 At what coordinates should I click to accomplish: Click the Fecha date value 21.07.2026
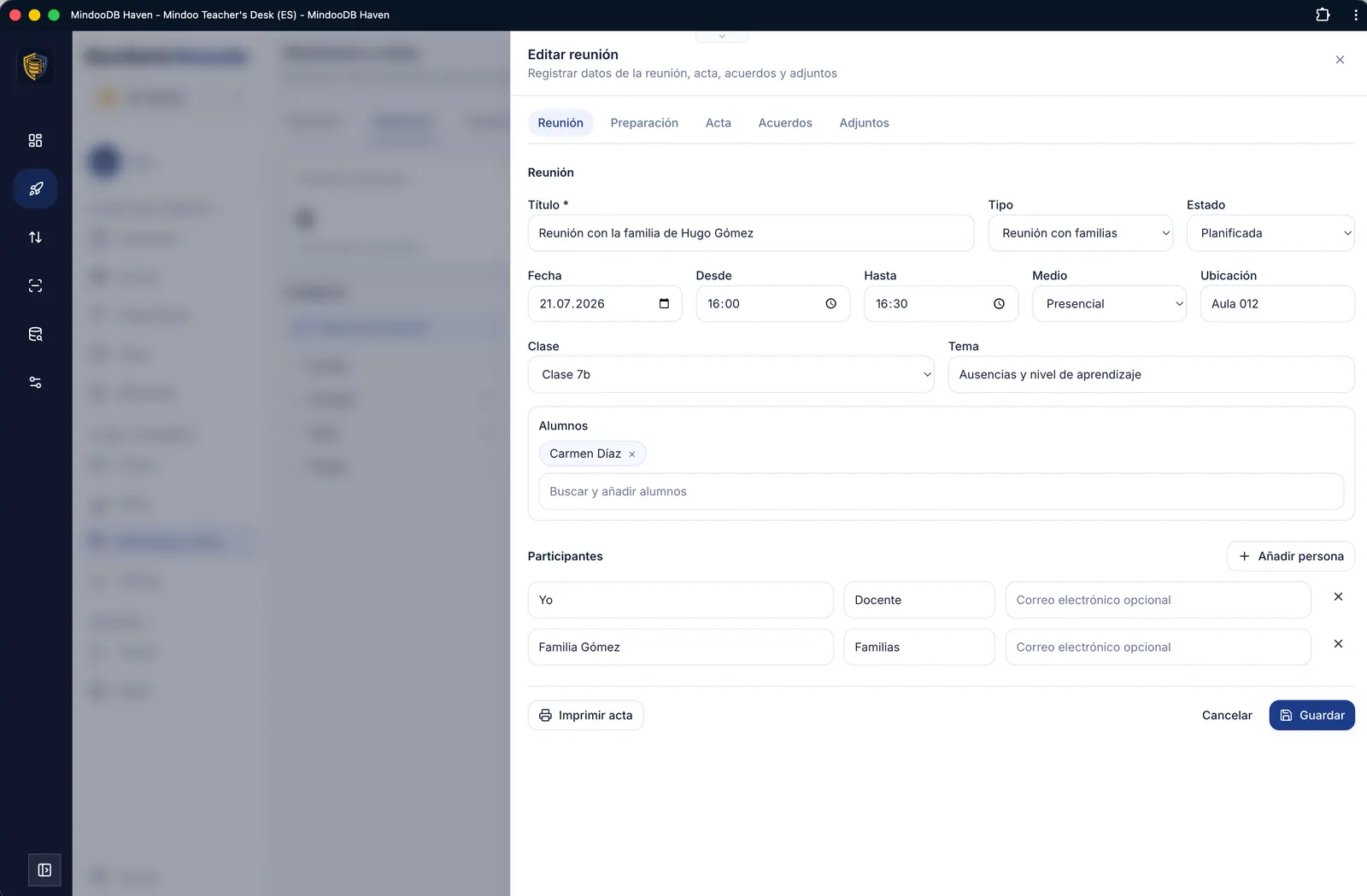(572, 304)
